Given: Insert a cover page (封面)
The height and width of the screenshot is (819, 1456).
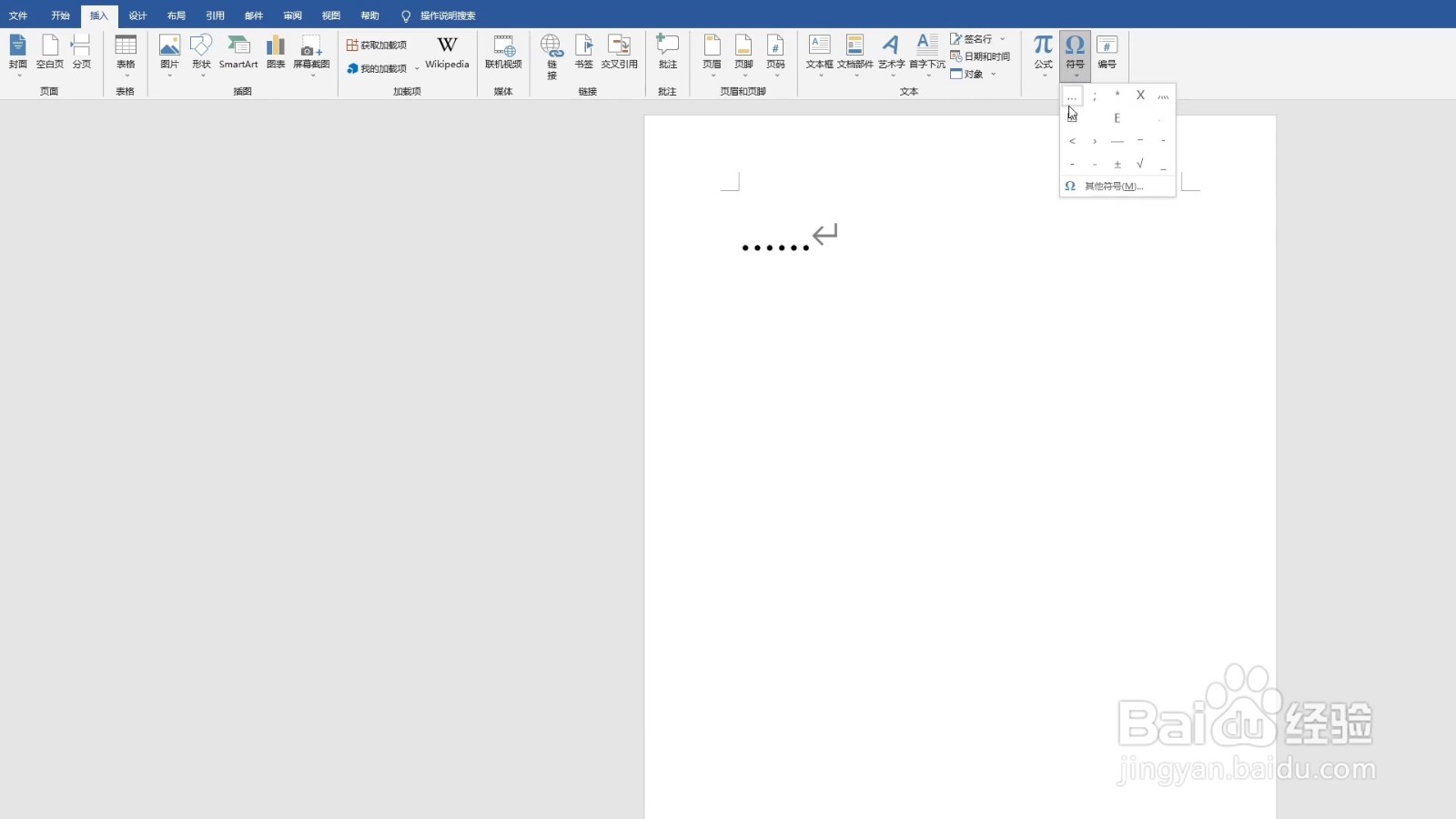Looking at the screenshot, I should point(18,54).
